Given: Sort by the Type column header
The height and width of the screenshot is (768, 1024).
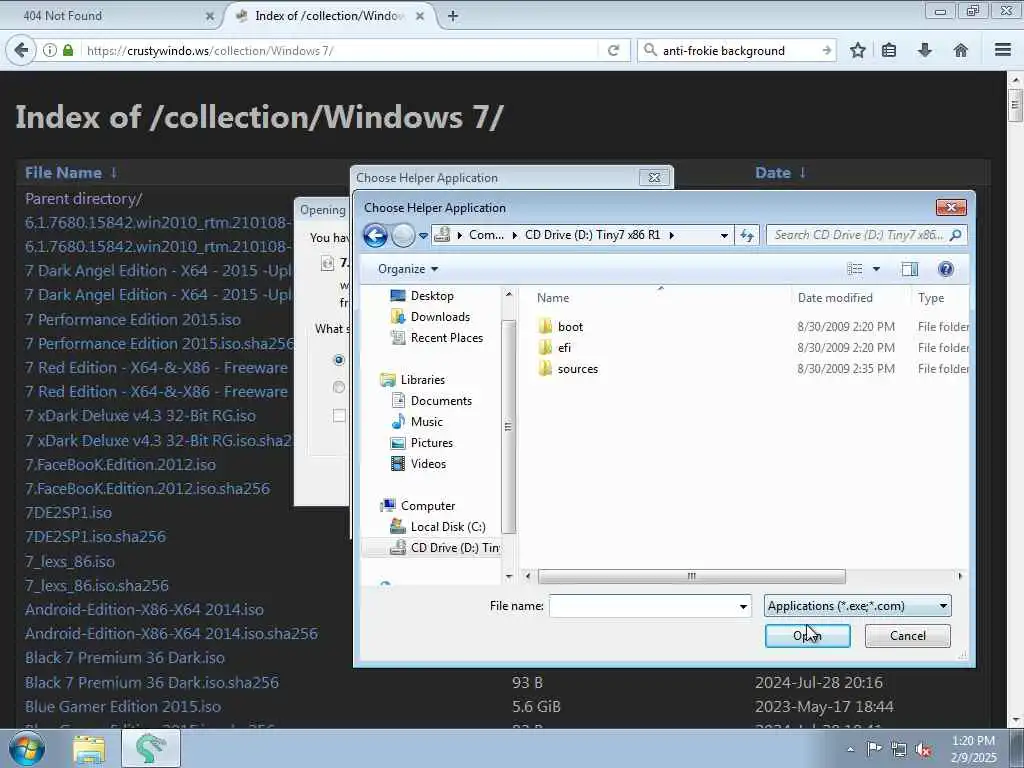Looking at the screenshot, I should 931,298.
